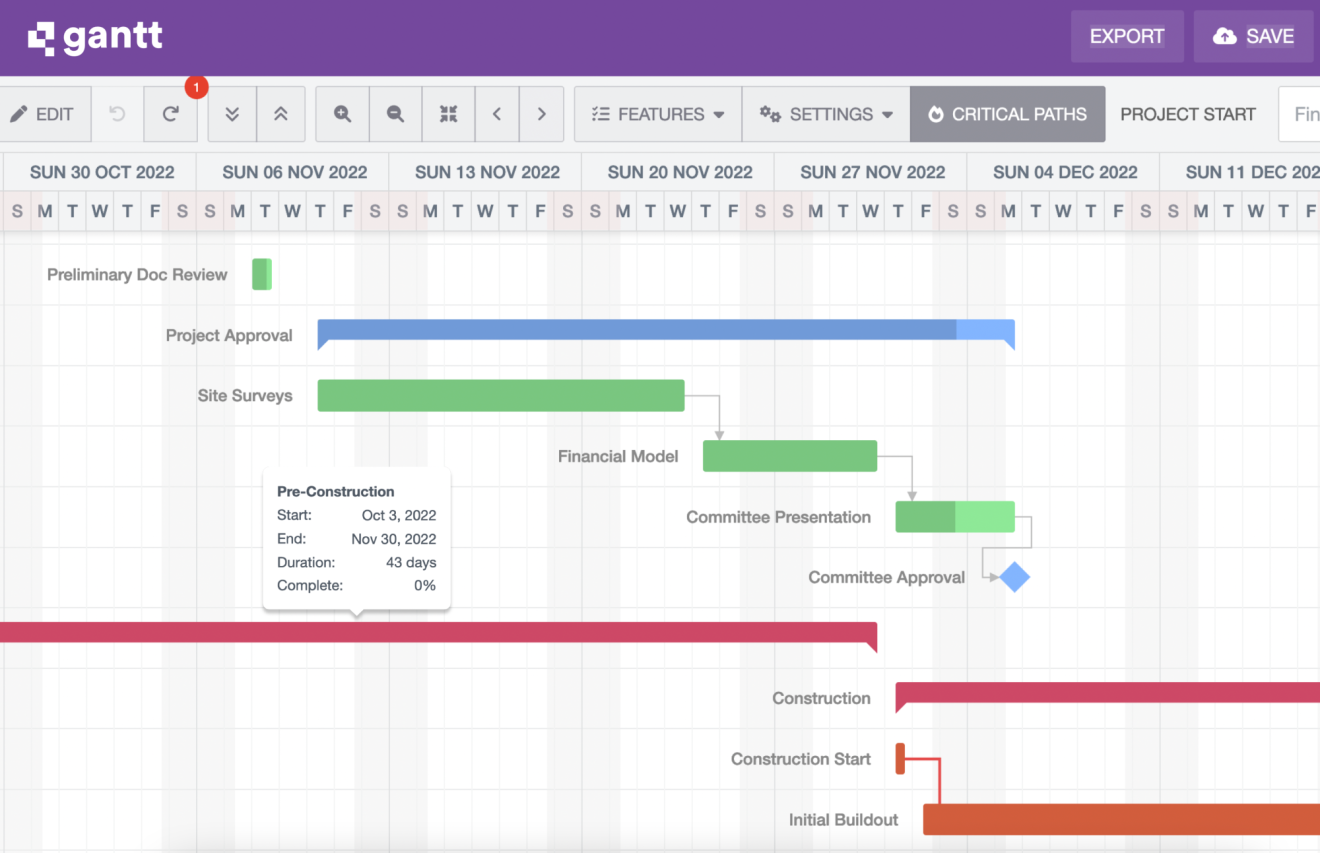Screen dimensions: 1320x853
Task: Click the zoom out magnifier icon
Action: coord(394,114)
